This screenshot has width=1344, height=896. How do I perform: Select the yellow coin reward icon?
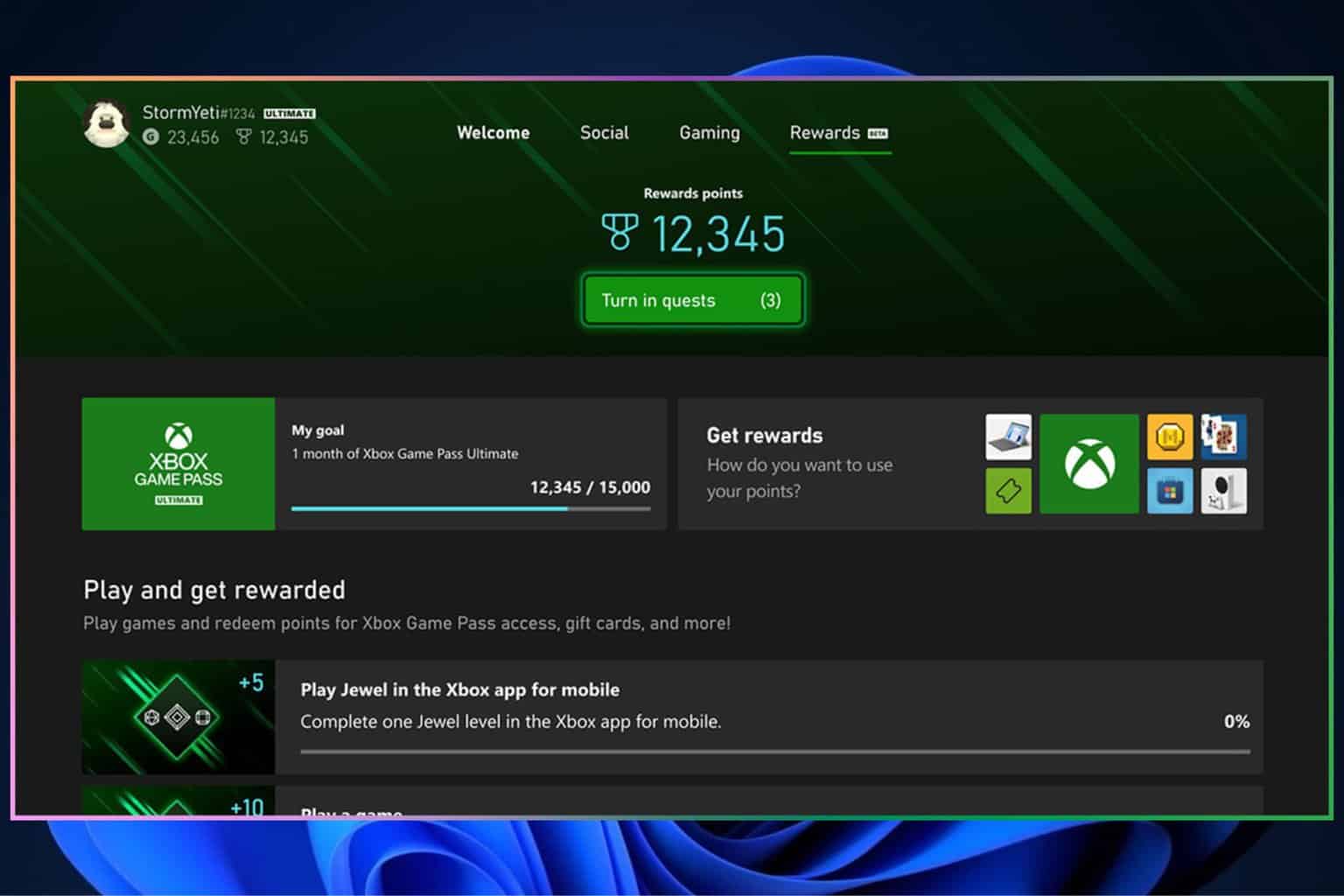1170,437
